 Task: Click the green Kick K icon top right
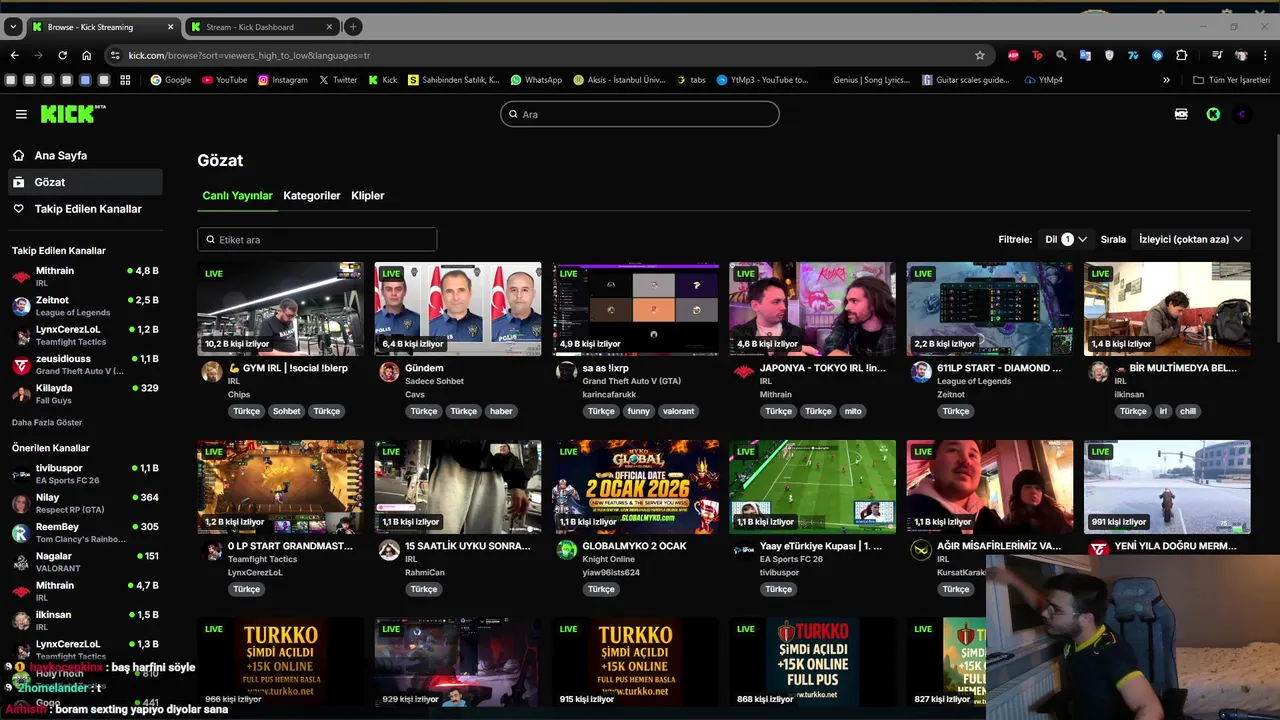1213,114
